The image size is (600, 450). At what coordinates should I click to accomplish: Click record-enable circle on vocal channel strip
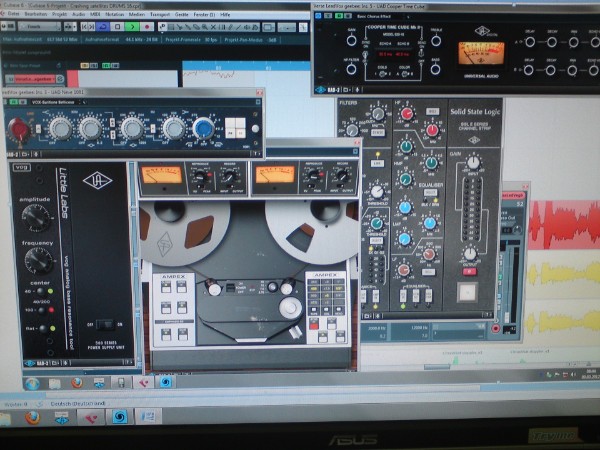tap(496, 328)
